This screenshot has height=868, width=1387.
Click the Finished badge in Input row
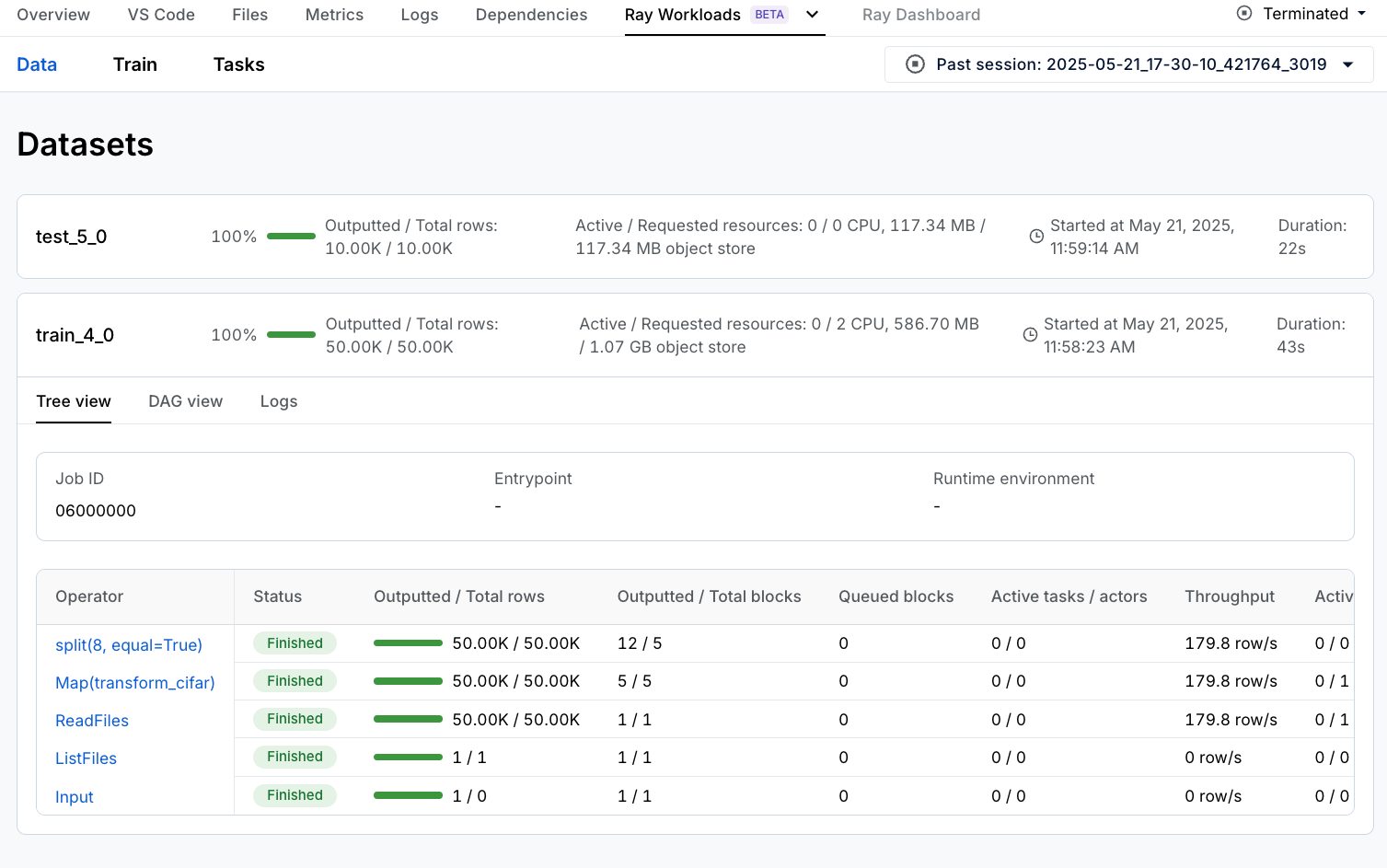(295, 795)
